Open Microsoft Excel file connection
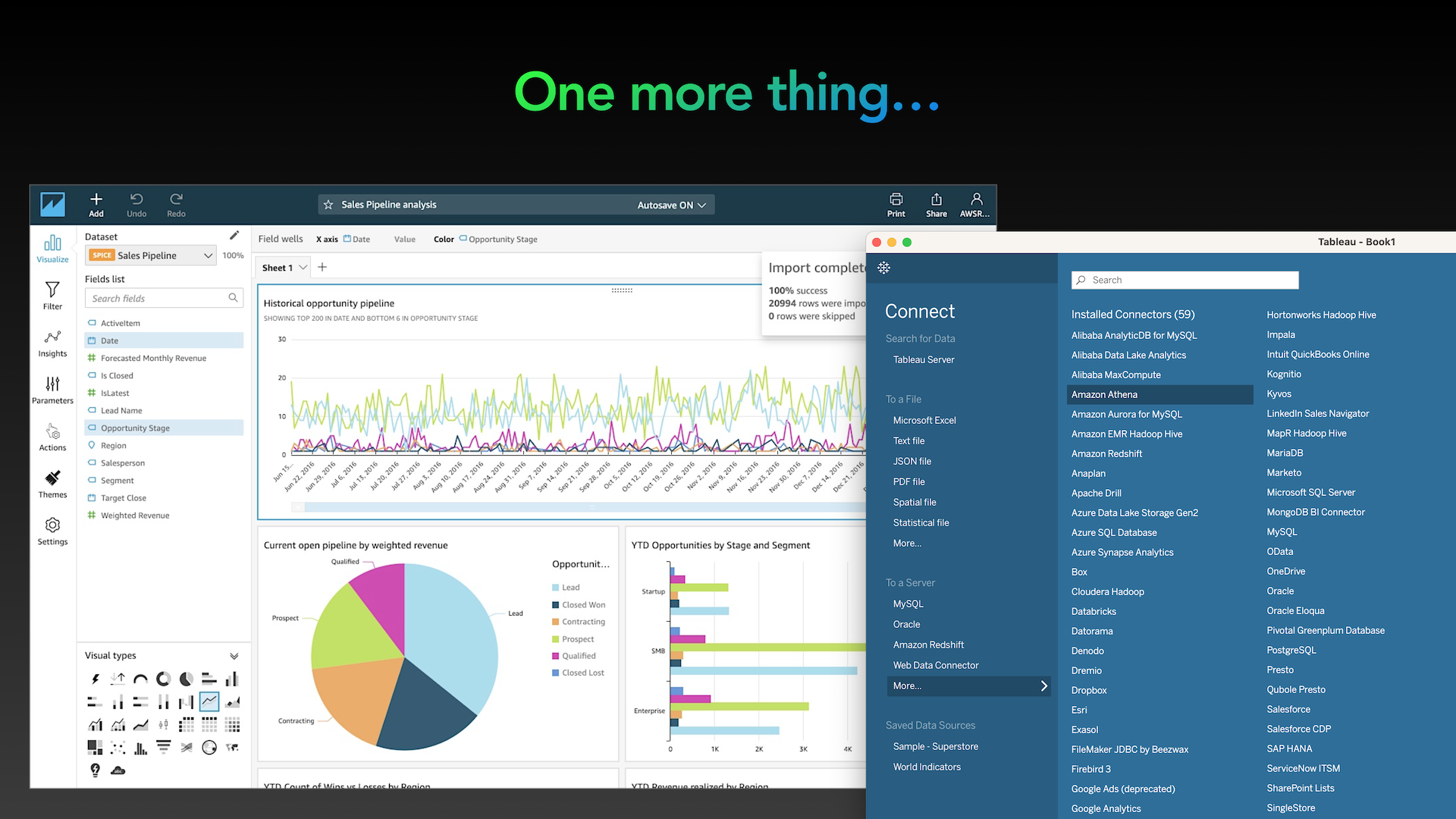This screenshot has height=819, width=1456. click(924, 420)
